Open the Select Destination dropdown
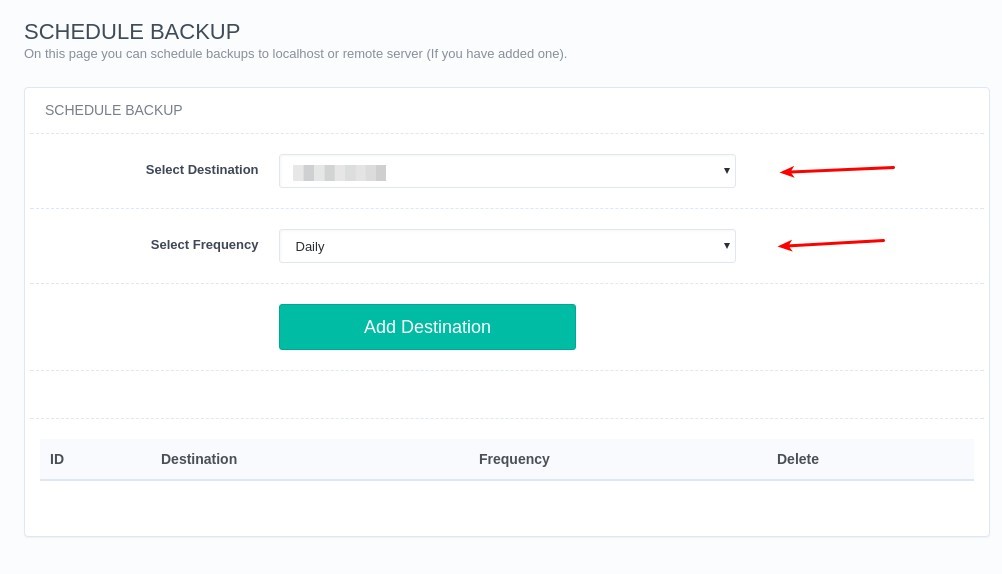 click(x=507, y=171)
